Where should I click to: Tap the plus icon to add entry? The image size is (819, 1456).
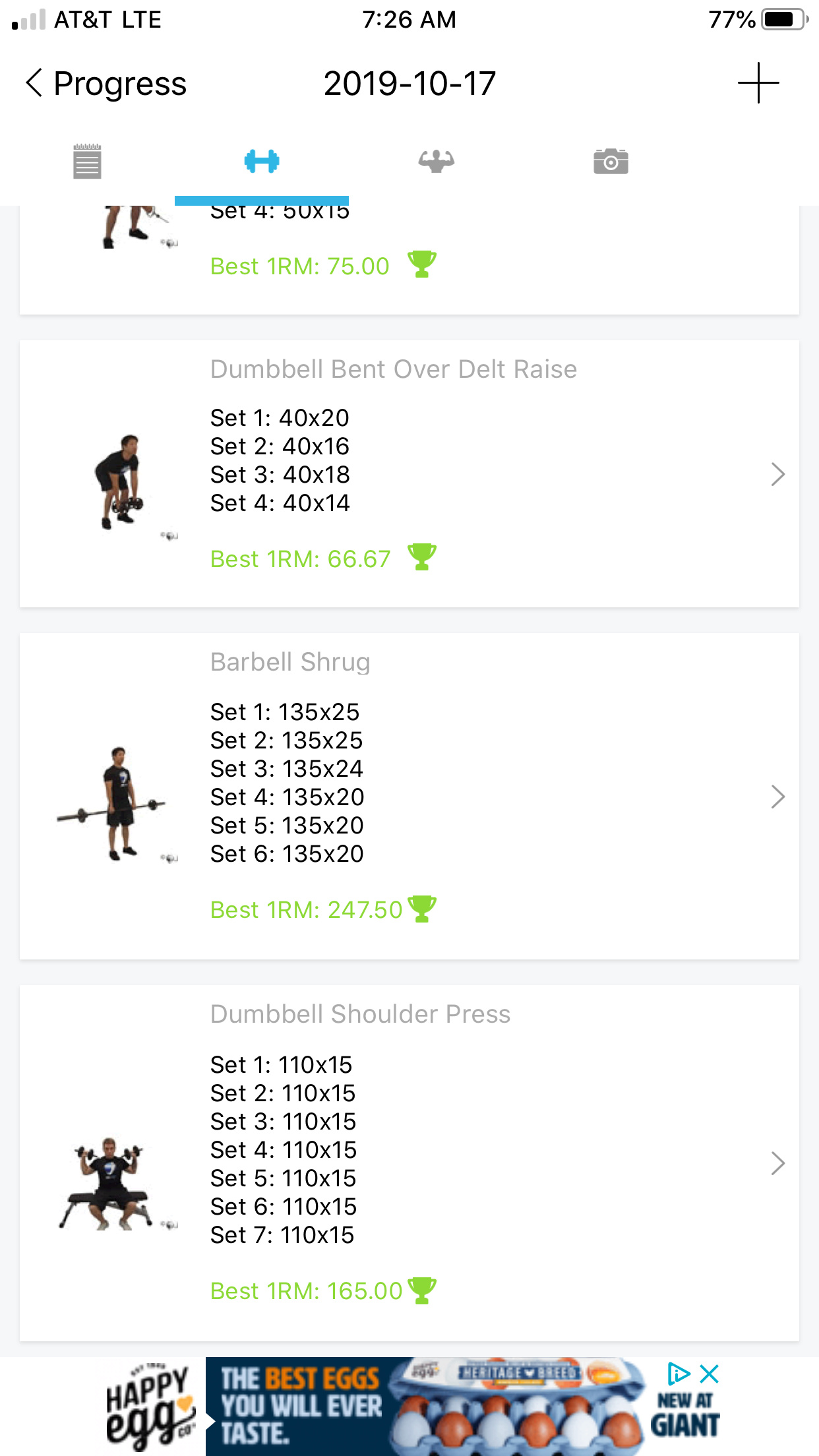pos(758,84)
